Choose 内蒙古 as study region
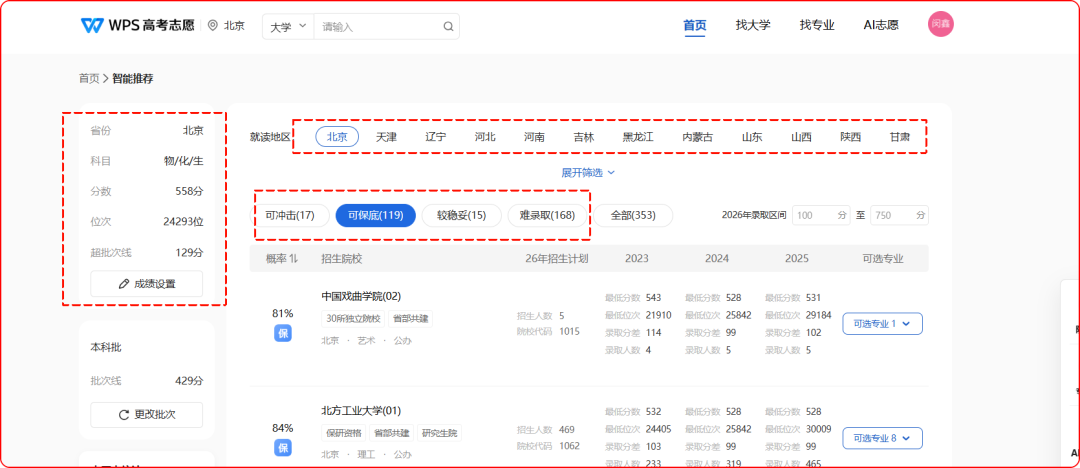 click(x=698, y=137)
